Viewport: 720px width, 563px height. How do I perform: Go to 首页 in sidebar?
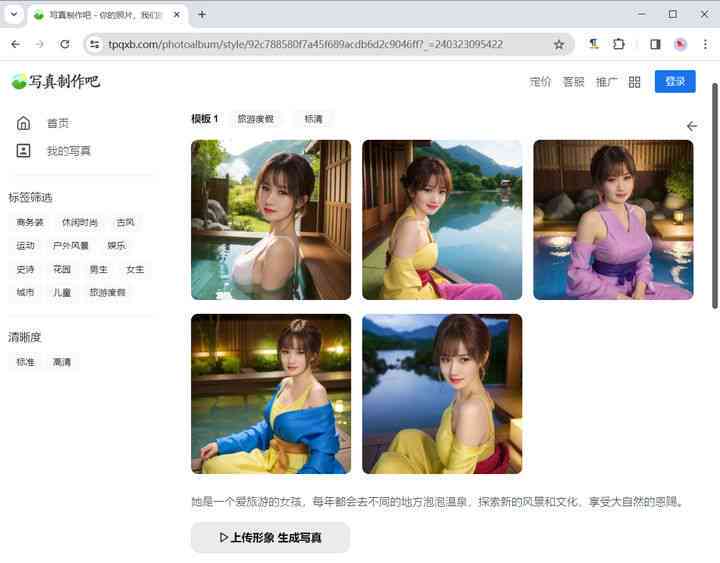click(x=58, y=123)
